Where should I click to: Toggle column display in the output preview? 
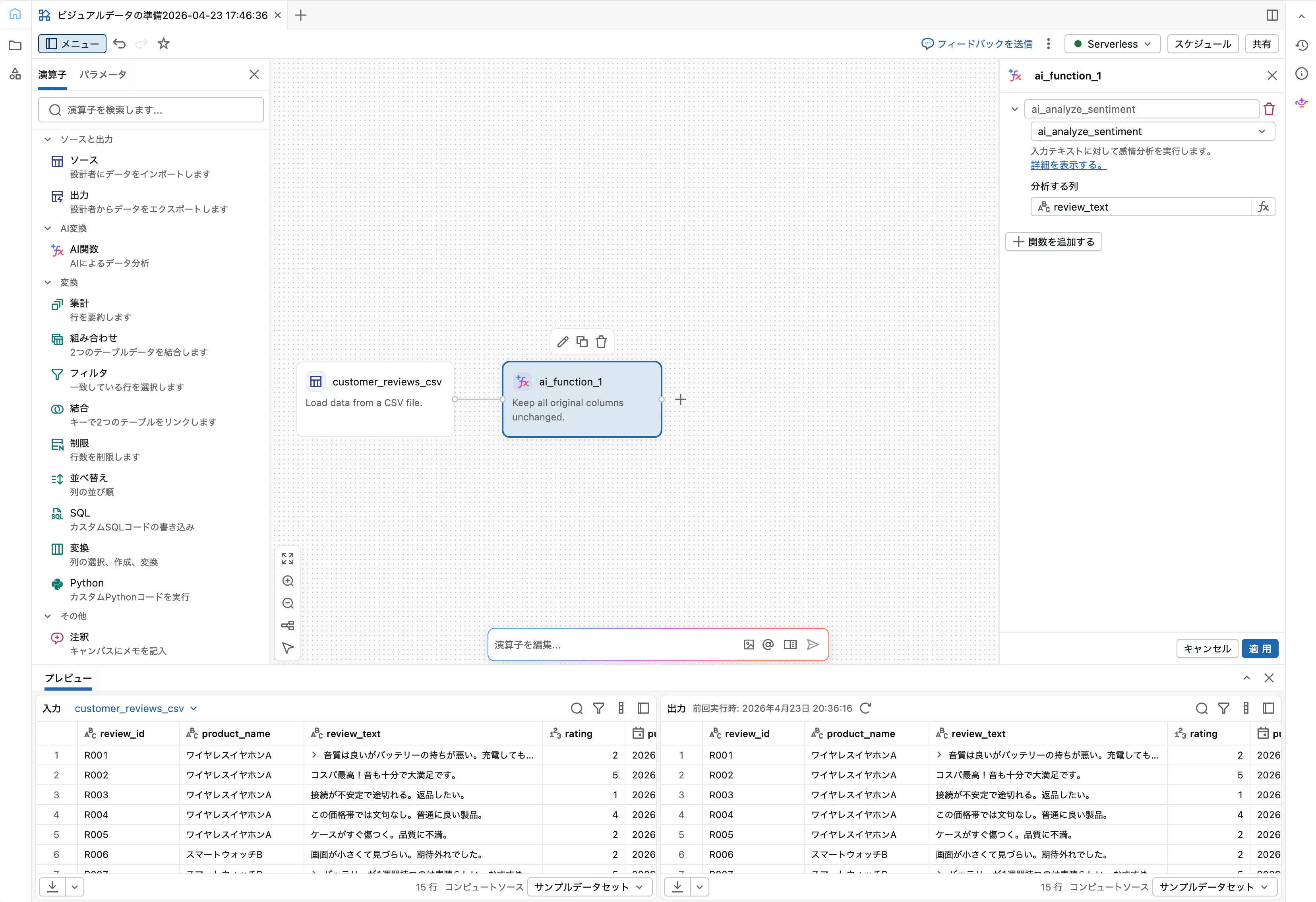coord(1245,708)
